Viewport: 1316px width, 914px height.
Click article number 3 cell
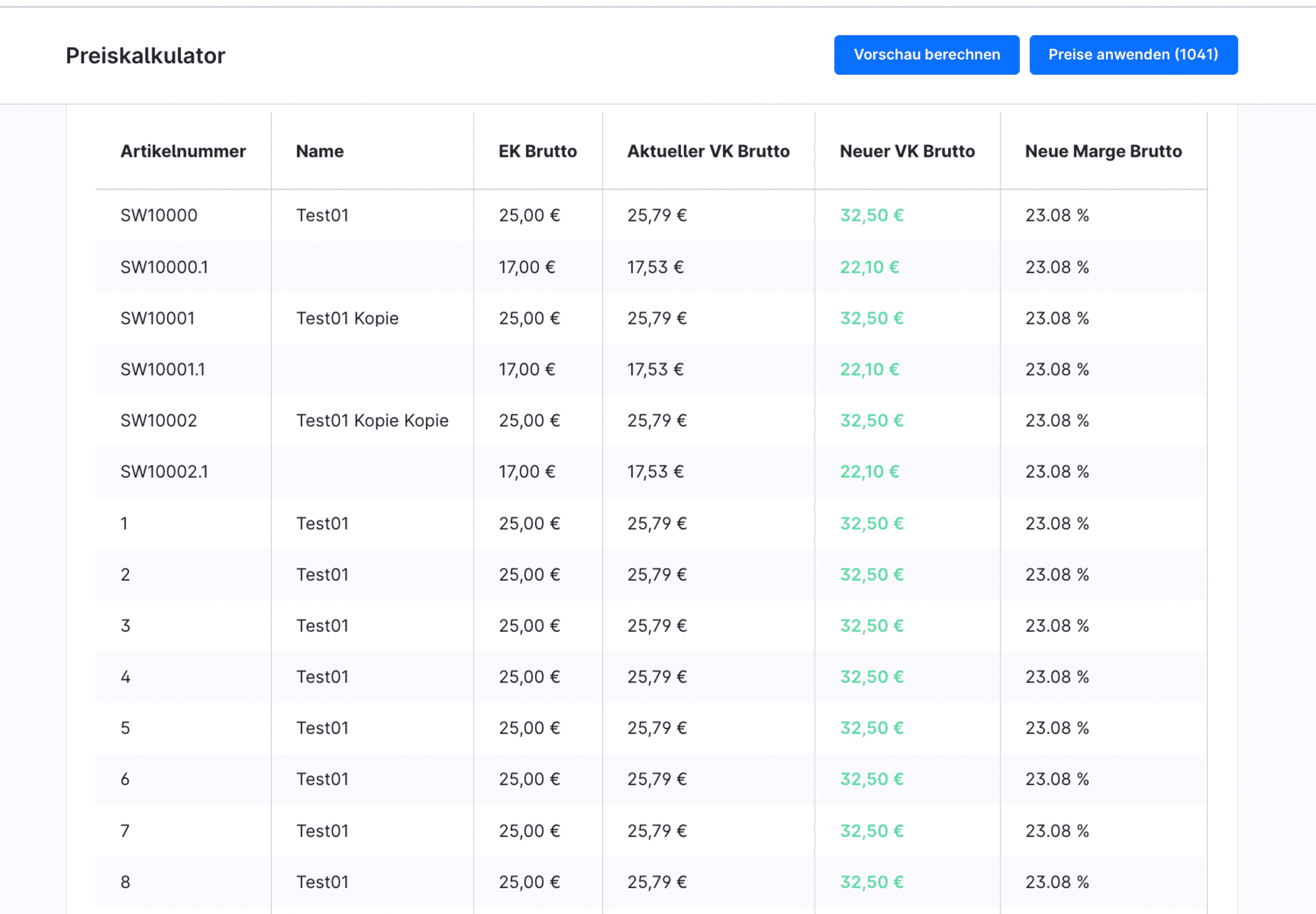point(125,625)
